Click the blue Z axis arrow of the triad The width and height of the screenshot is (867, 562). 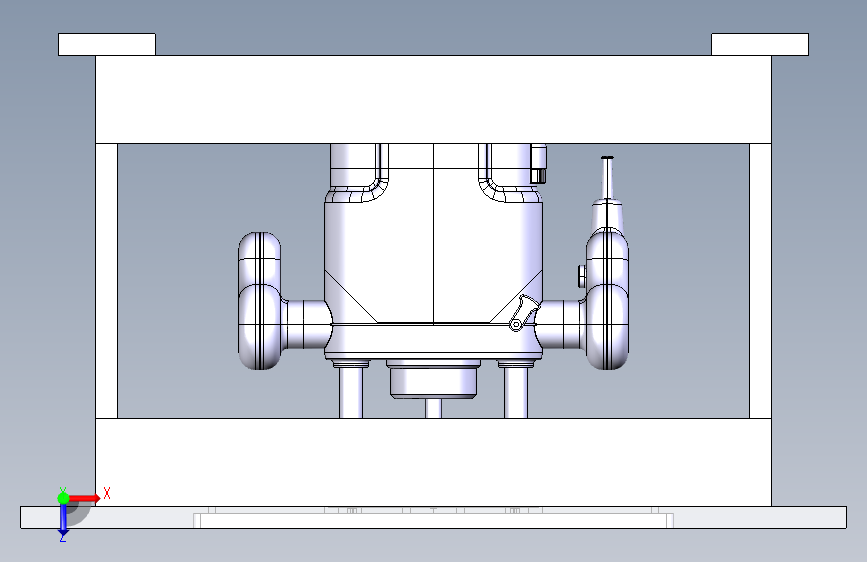pyautogui.click(x=63, y=519)
